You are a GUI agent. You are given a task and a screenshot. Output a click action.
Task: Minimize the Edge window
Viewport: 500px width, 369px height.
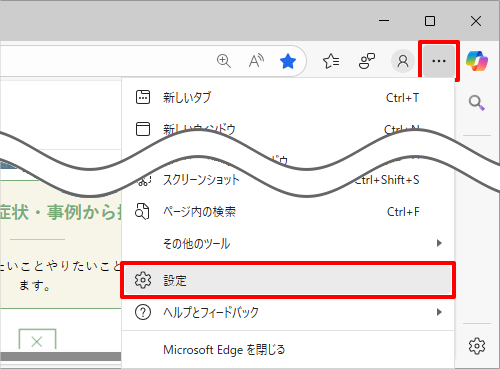click(x=384, y=21)
